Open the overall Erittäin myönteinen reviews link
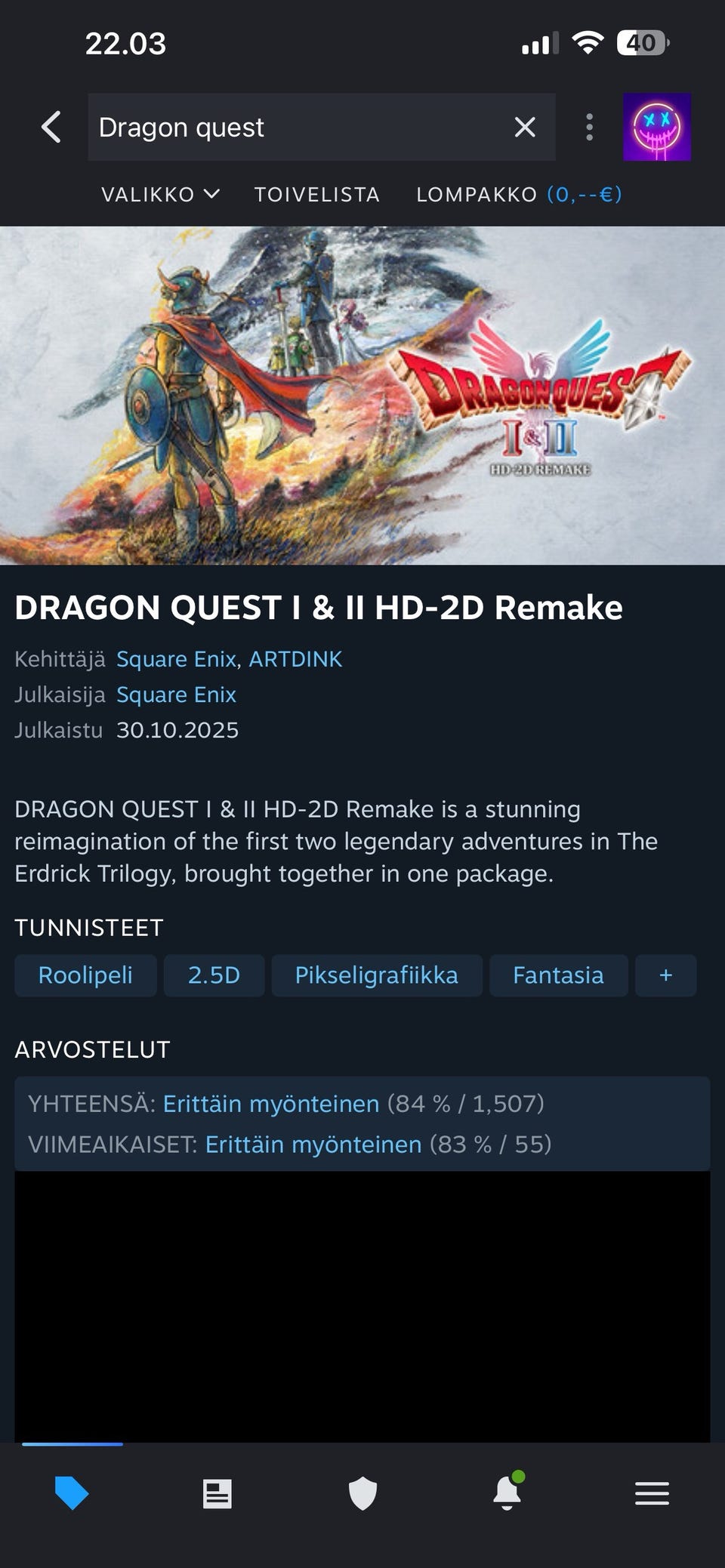 (271, 1104)
